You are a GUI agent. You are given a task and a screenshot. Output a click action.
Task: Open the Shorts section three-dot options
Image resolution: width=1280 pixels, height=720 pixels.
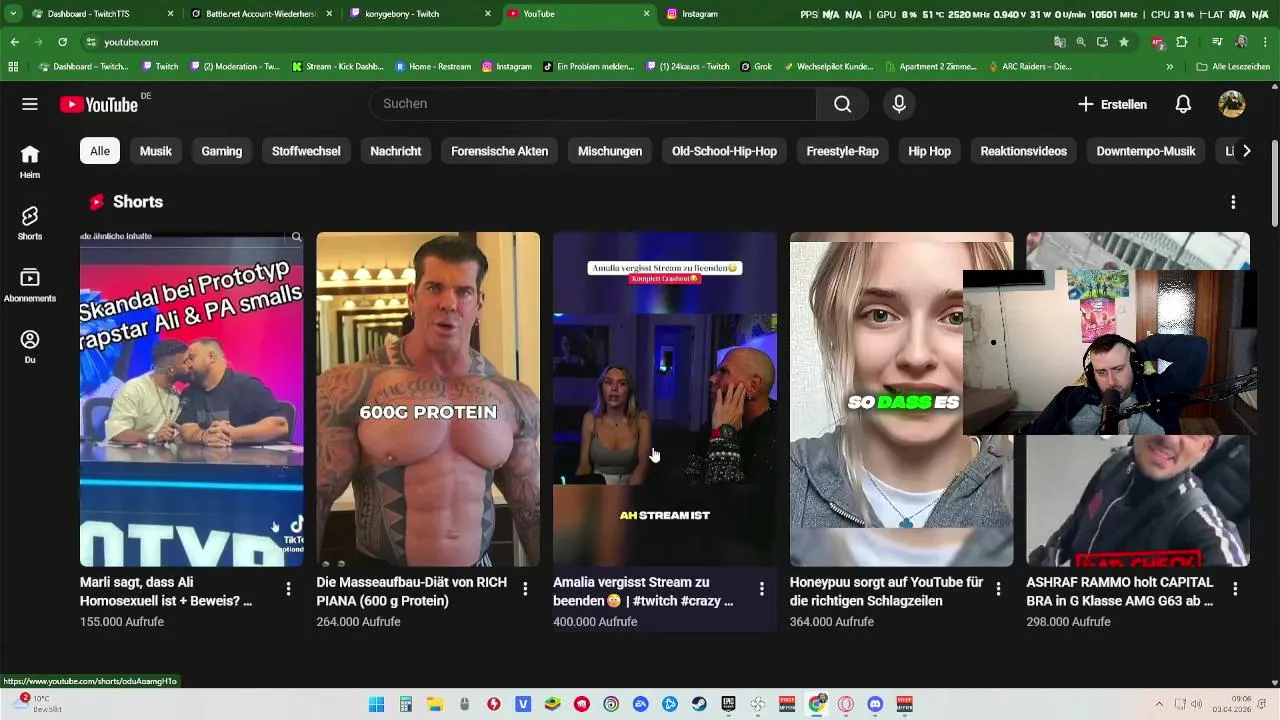1233,202
